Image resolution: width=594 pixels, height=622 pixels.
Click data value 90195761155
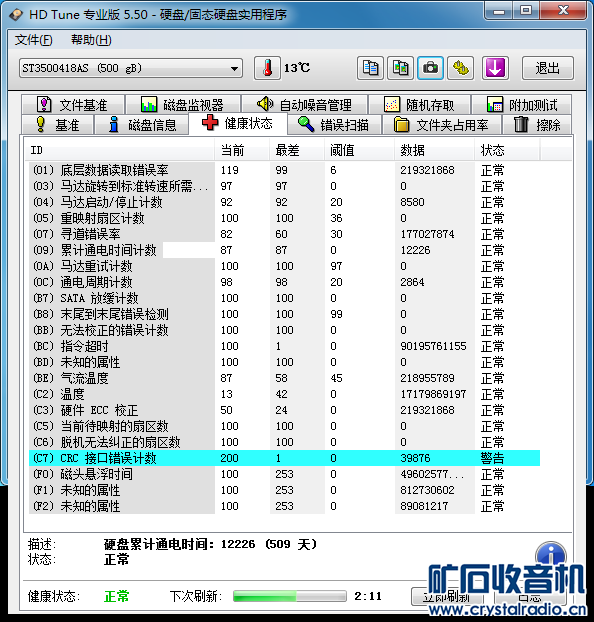point(433,346)
